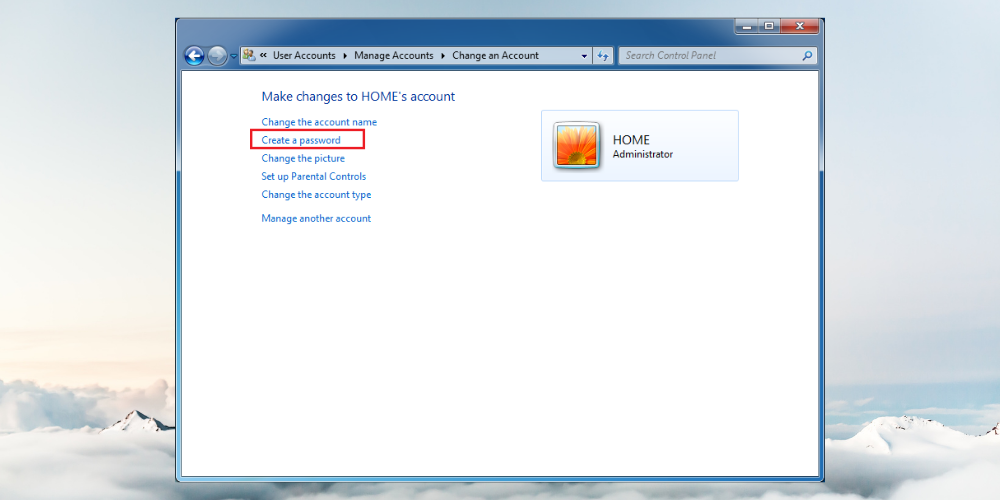Select User Accounts breadcrumb
1000x500 pixels.
click(x=304, y=55)
